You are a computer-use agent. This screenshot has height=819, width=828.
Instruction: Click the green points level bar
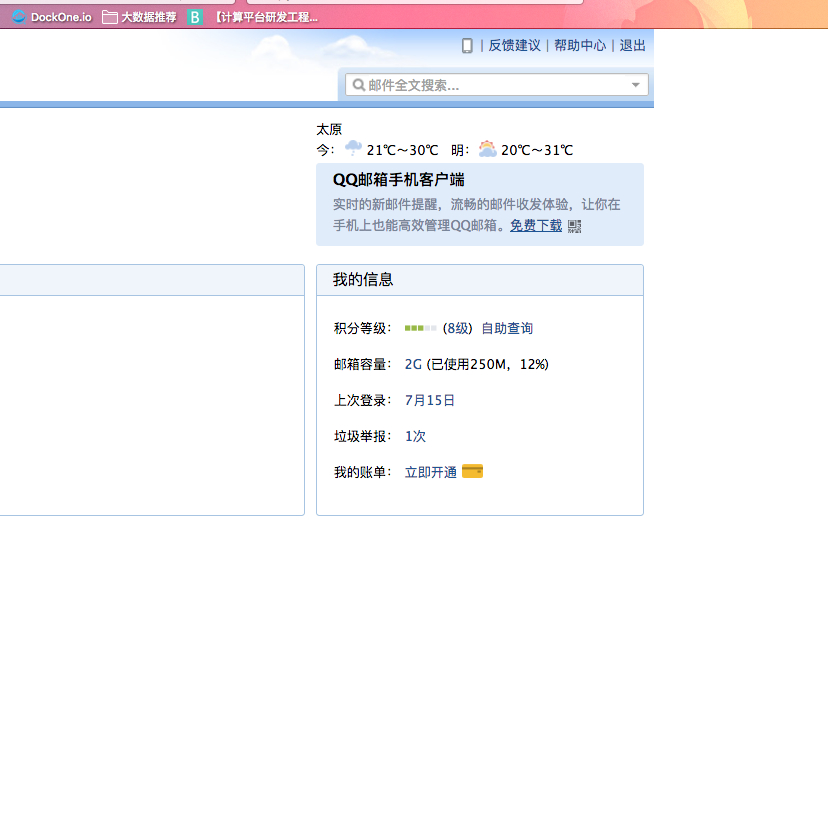(x=420, y=328)
